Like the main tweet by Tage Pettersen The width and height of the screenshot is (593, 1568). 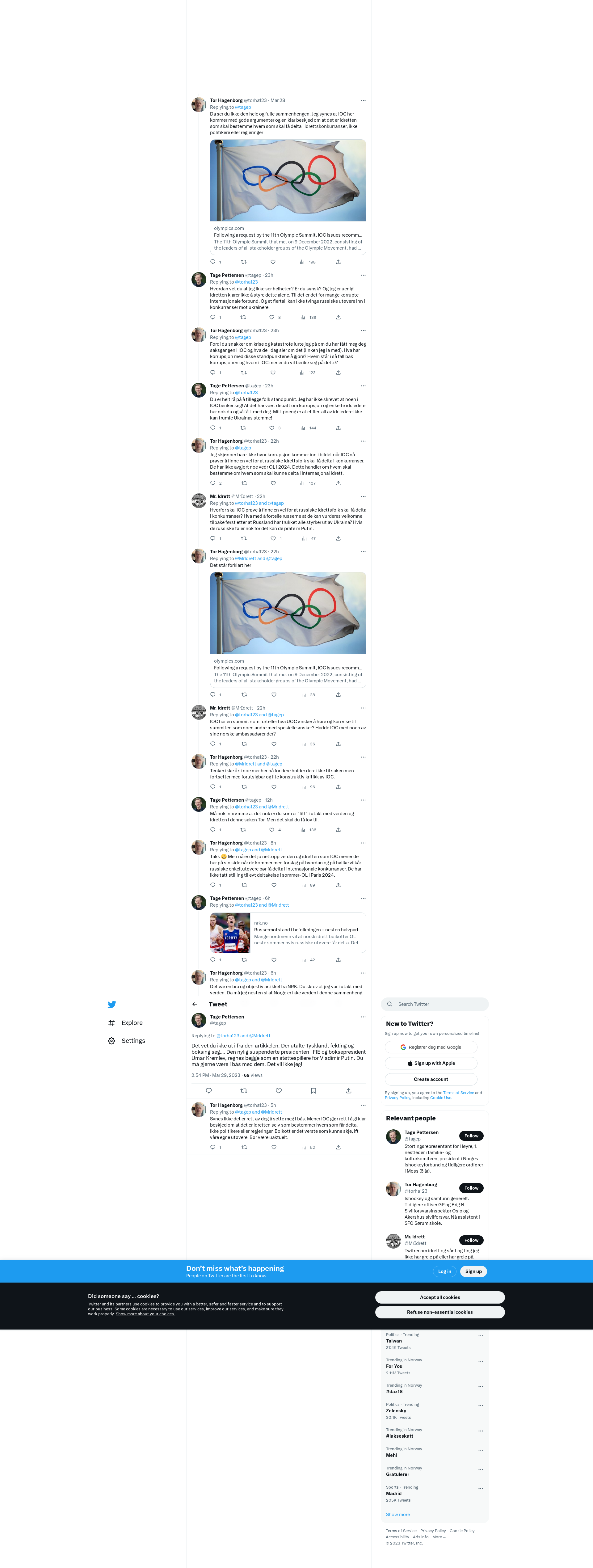coord(278,1091)
